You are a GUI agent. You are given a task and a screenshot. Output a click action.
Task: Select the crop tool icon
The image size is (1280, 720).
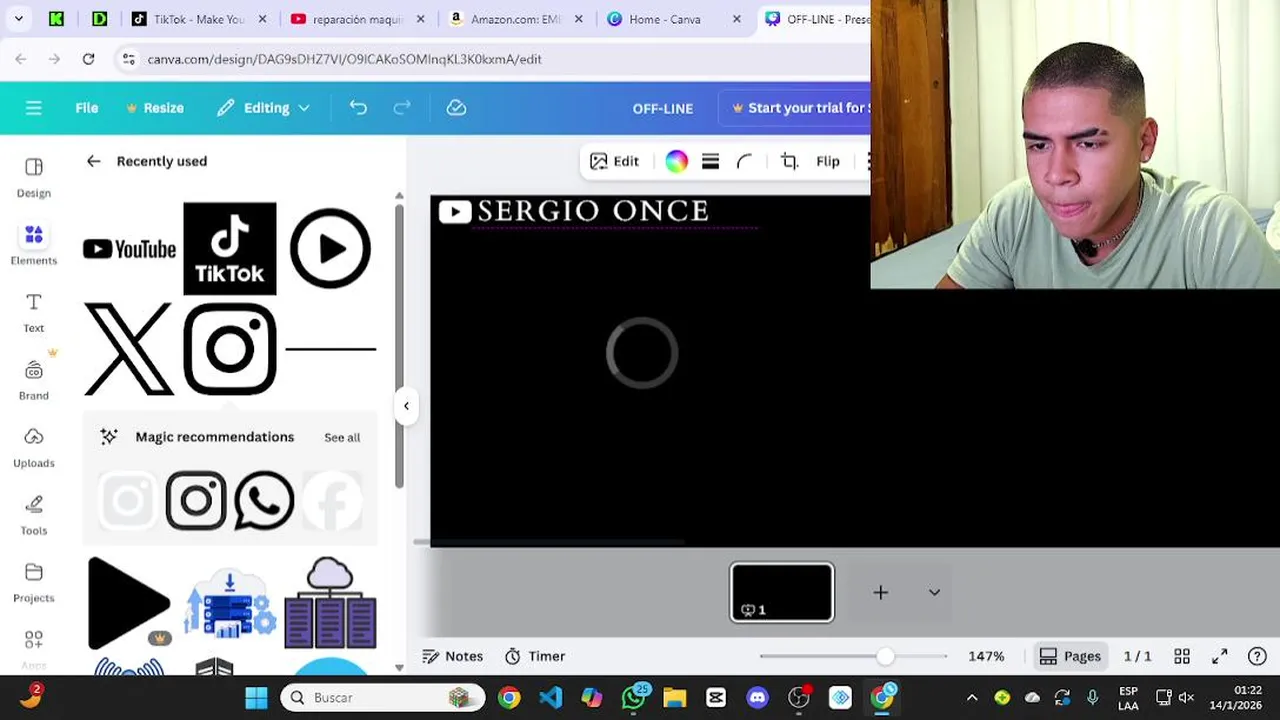[789, 161]
